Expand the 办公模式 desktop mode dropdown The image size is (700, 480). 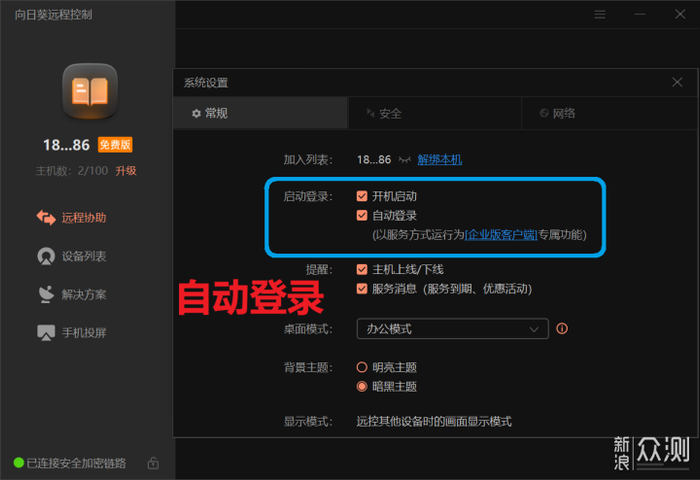(x=453, y=329)
